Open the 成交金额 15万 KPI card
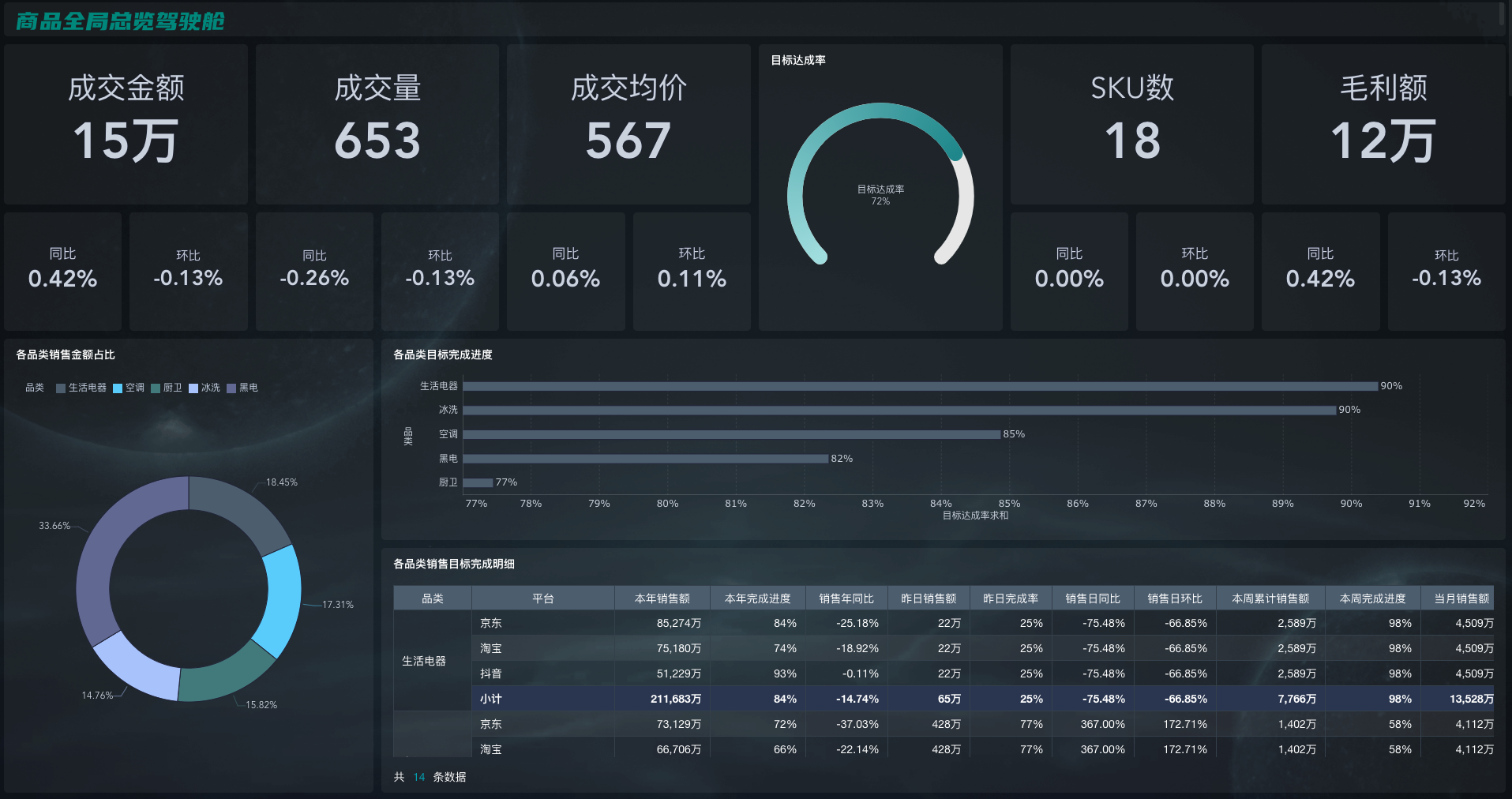 126,124
